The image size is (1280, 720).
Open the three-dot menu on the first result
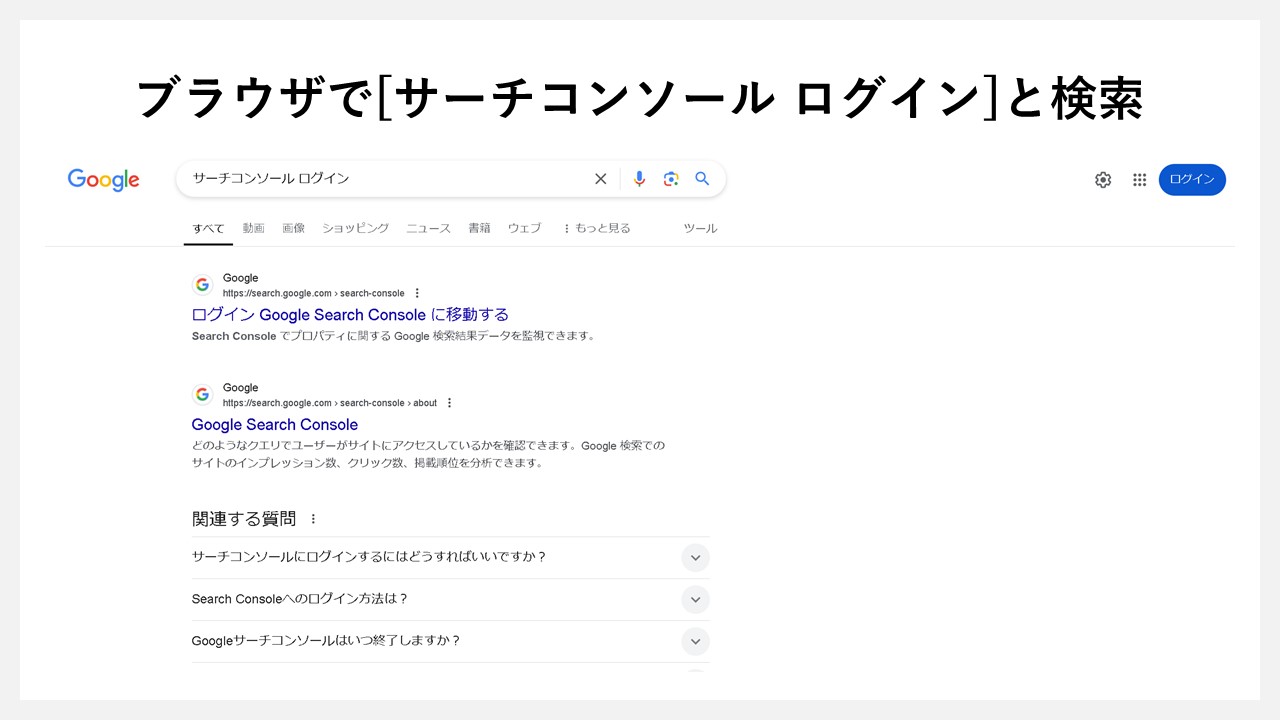[416, 292]
